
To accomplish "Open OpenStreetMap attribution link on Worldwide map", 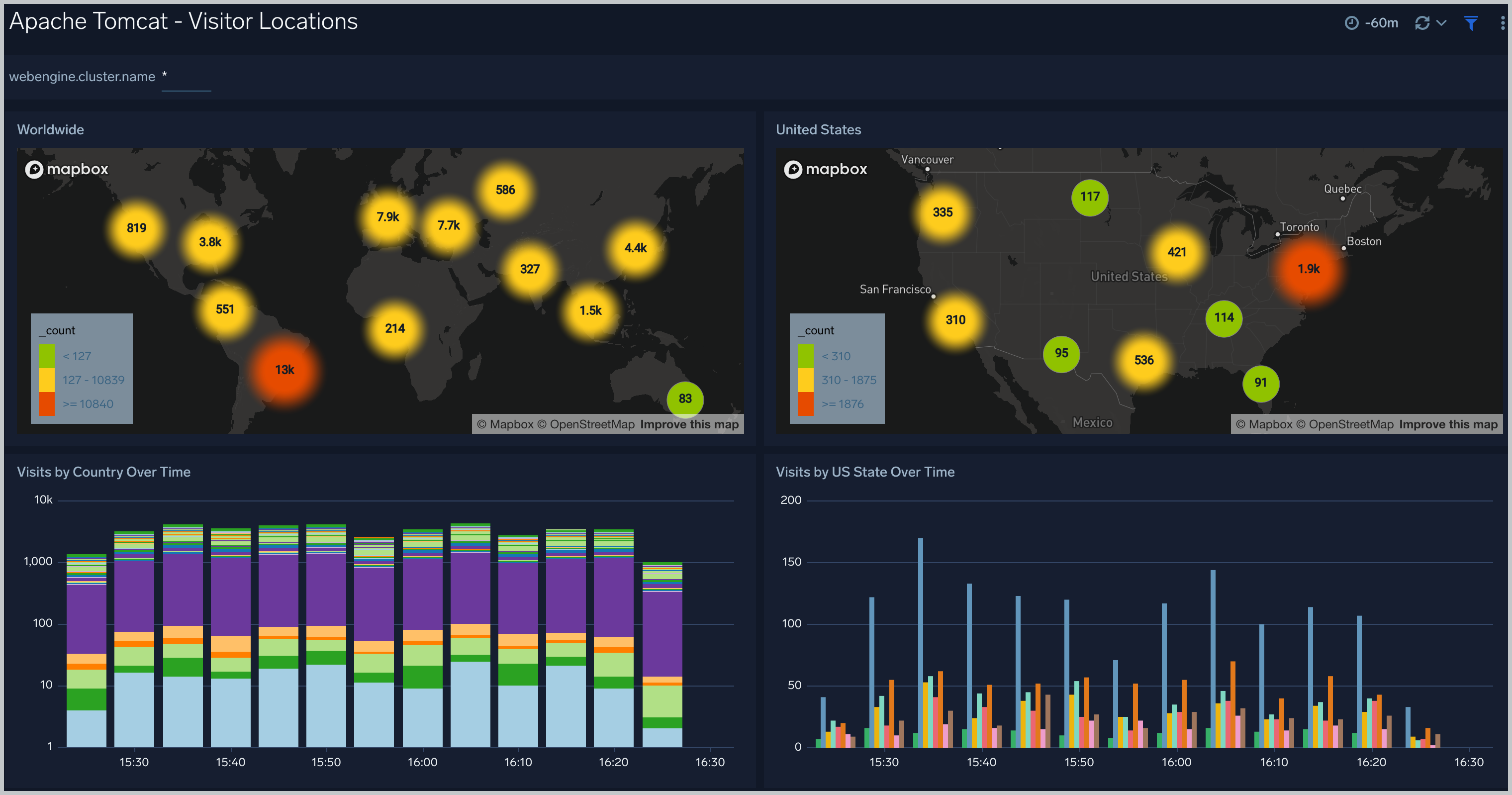I will [586, 424].
